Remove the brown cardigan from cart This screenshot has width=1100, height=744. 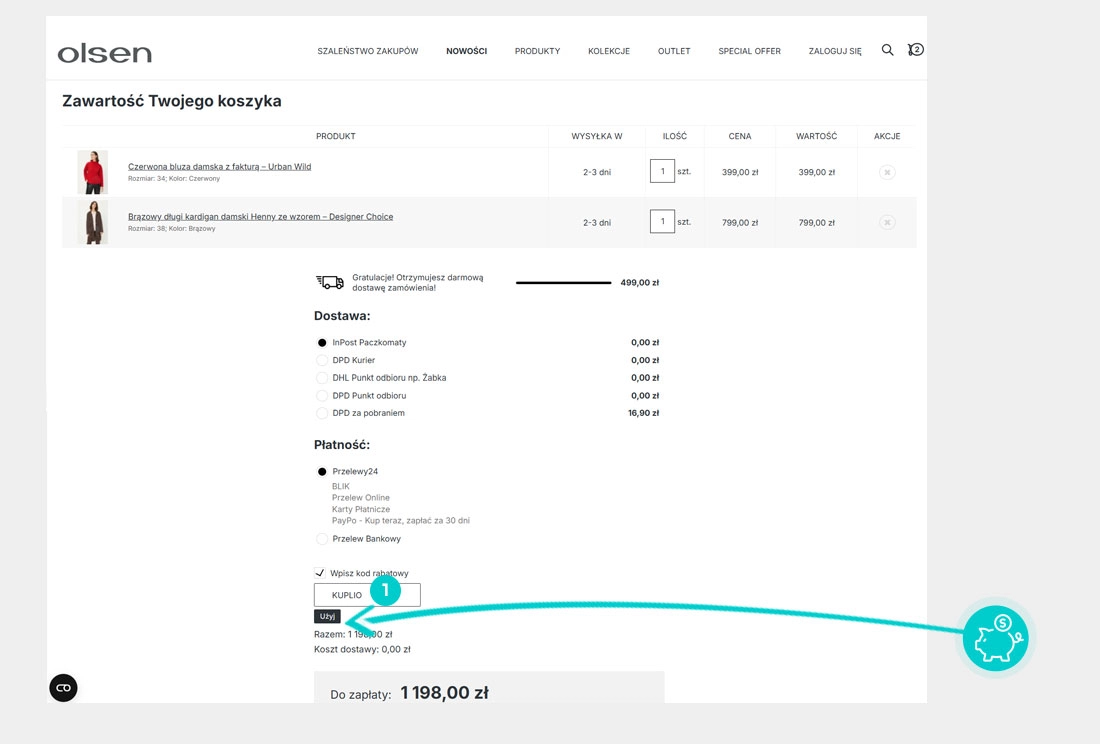coord(887,222)
